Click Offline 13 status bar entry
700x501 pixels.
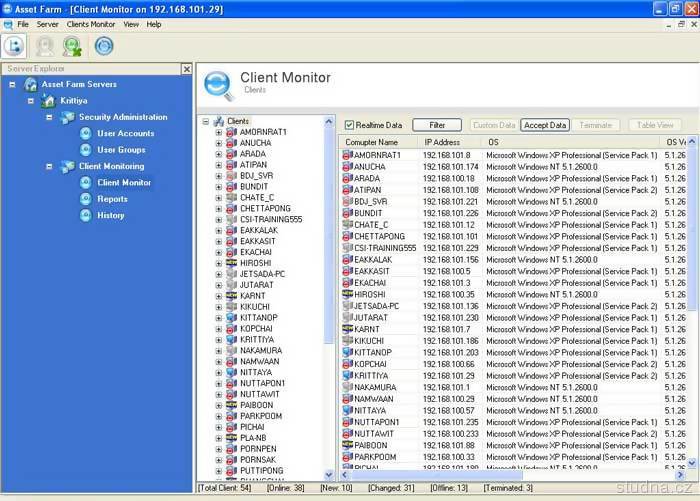point(449,488)
